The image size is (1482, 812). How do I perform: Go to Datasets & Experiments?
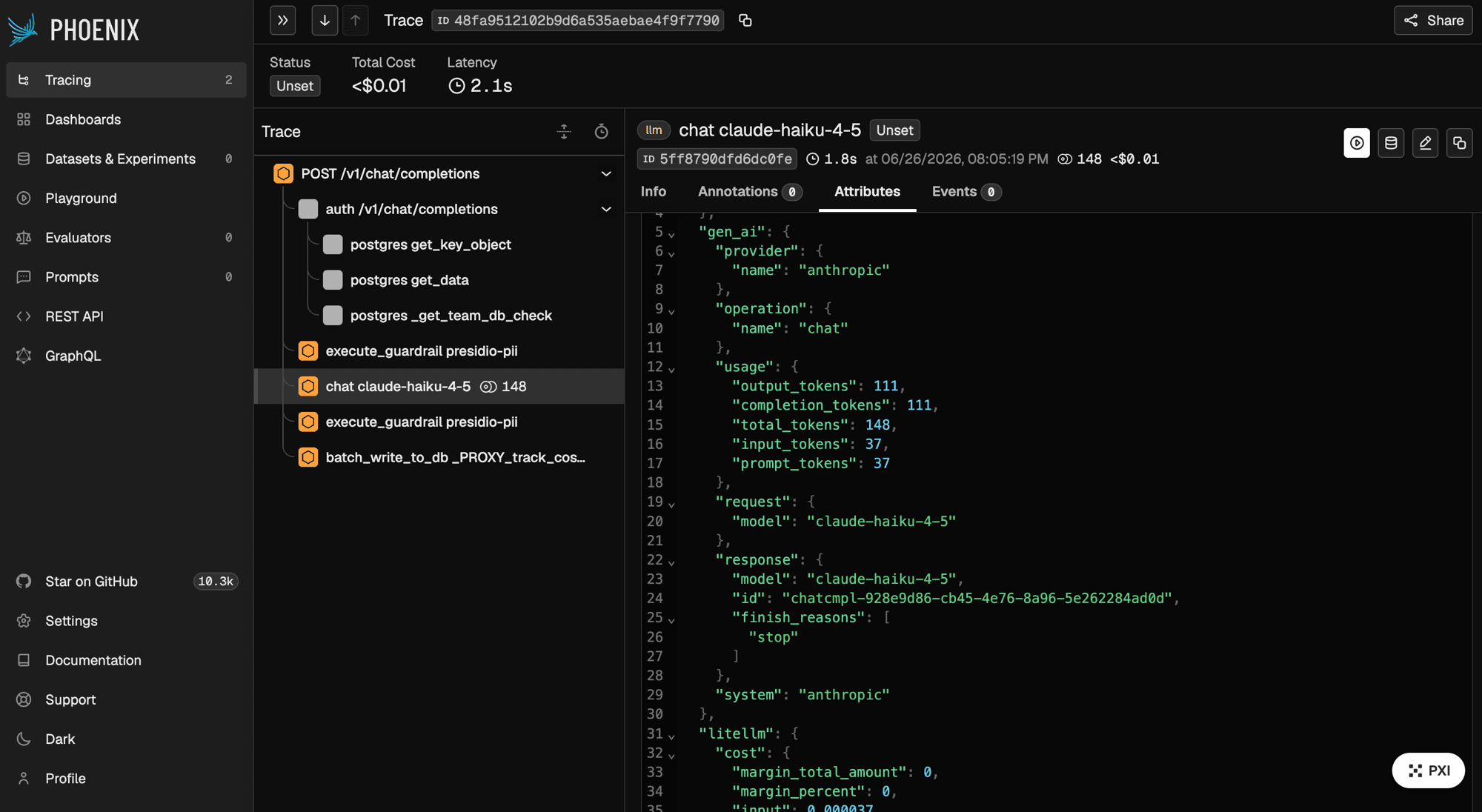point(126,159)
